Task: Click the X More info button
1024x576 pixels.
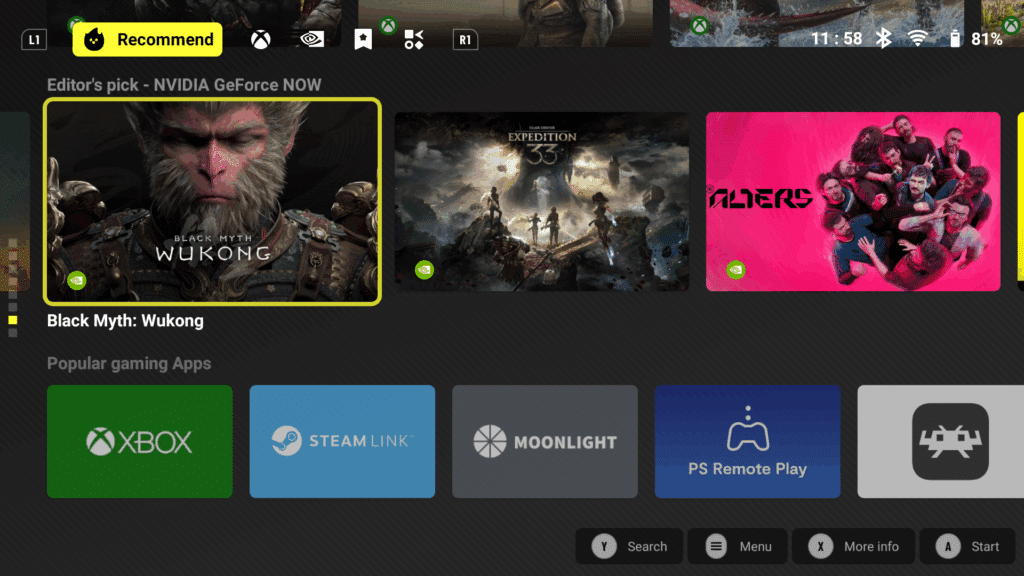Action: (x=854, y=546)
